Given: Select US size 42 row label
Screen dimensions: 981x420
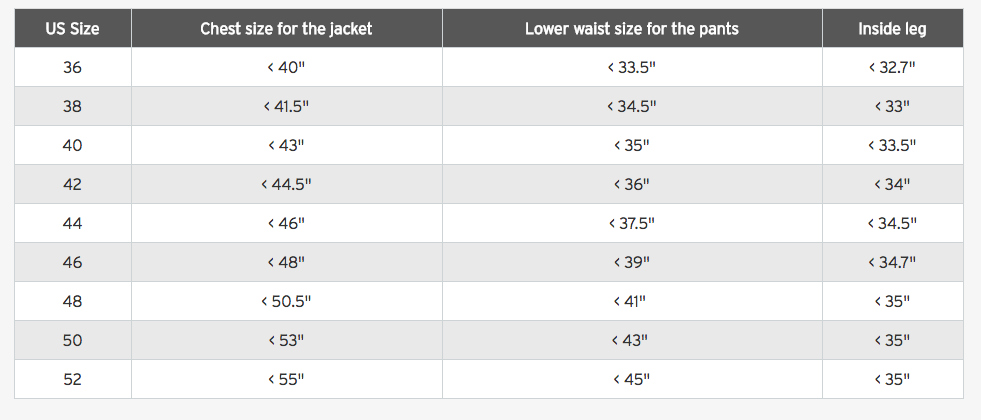Looking at the screenshot, I should point(73,184).
